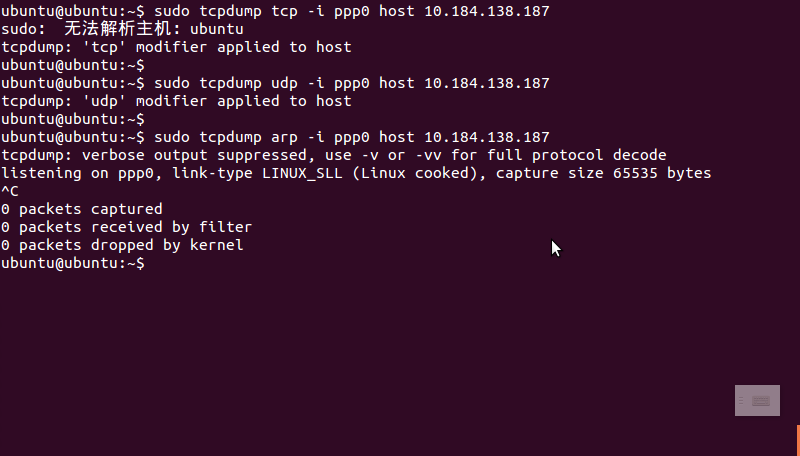Click the 'sudo tcpdump arp' command line
This screenshot has width=800, height=456.
(x=276, y=137)
